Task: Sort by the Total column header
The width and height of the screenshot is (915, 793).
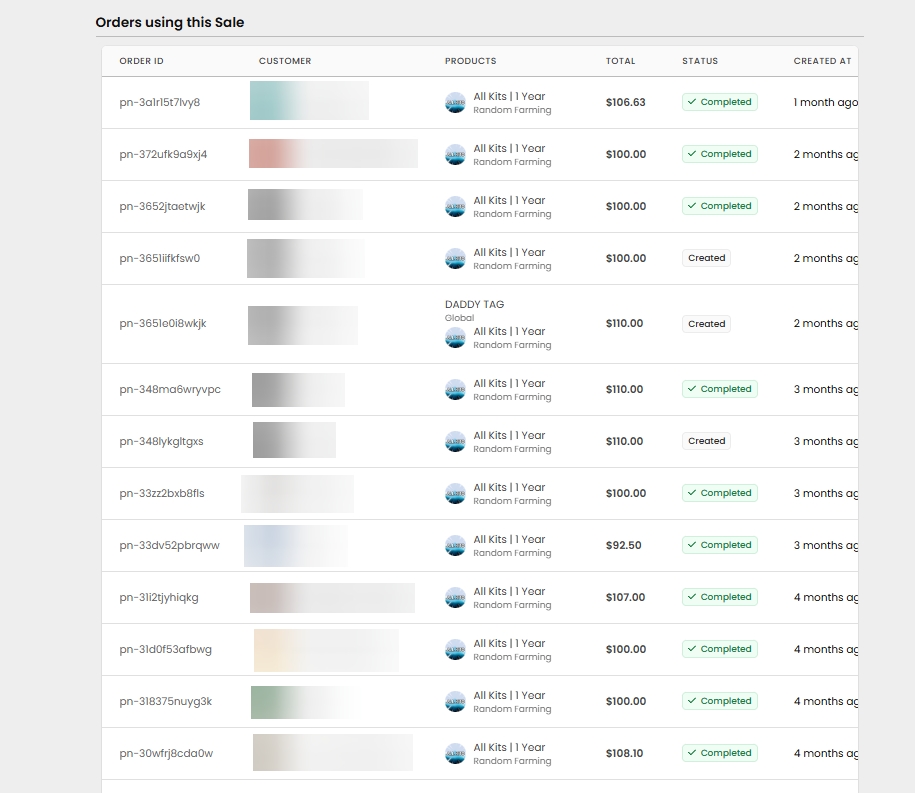Action: click(x=620, y=61)
